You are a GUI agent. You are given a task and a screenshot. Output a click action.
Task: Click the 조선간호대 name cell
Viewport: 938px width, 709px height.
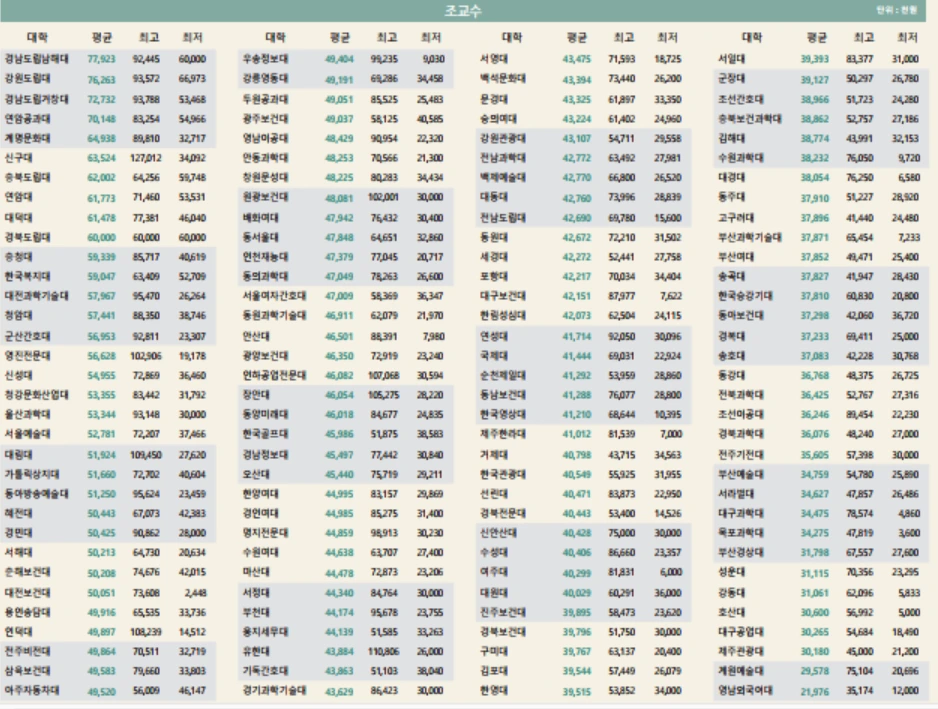tap(741, 99)
